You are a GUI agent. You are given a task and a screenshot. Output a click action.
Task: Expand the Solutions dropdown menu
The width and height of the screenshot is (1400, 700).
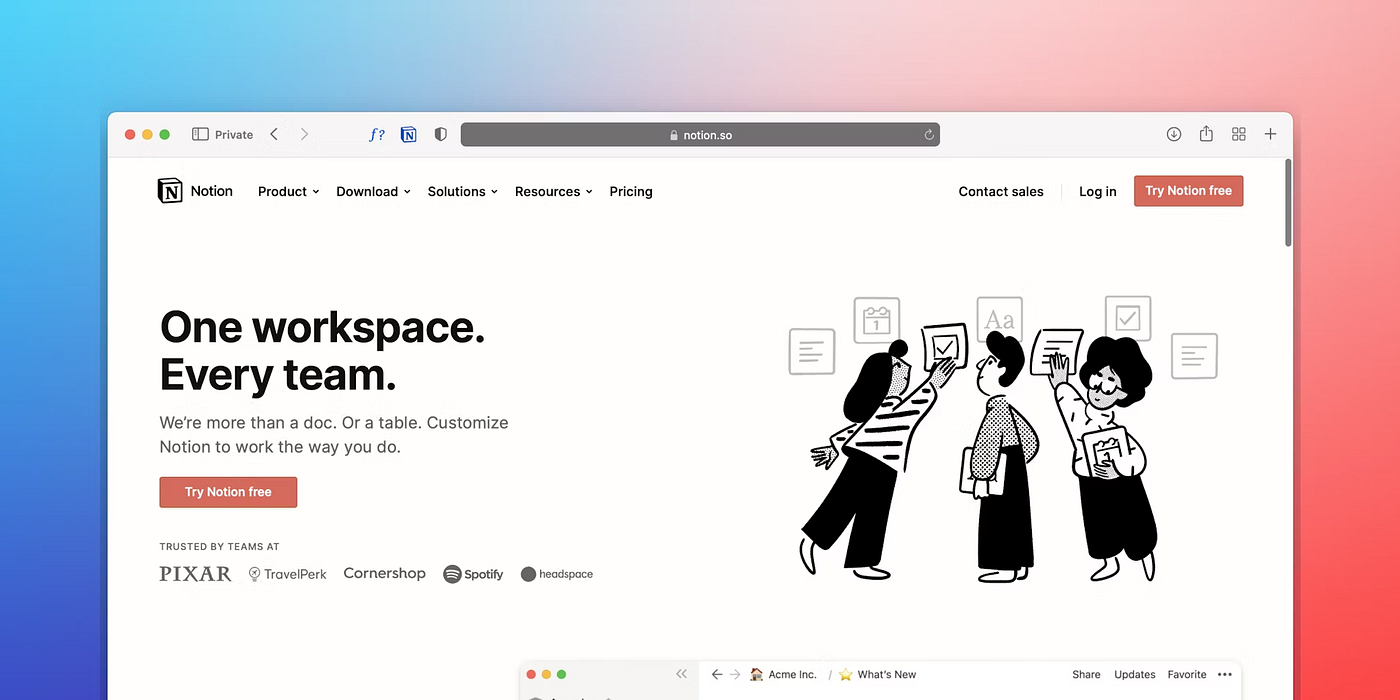point(462,191)
